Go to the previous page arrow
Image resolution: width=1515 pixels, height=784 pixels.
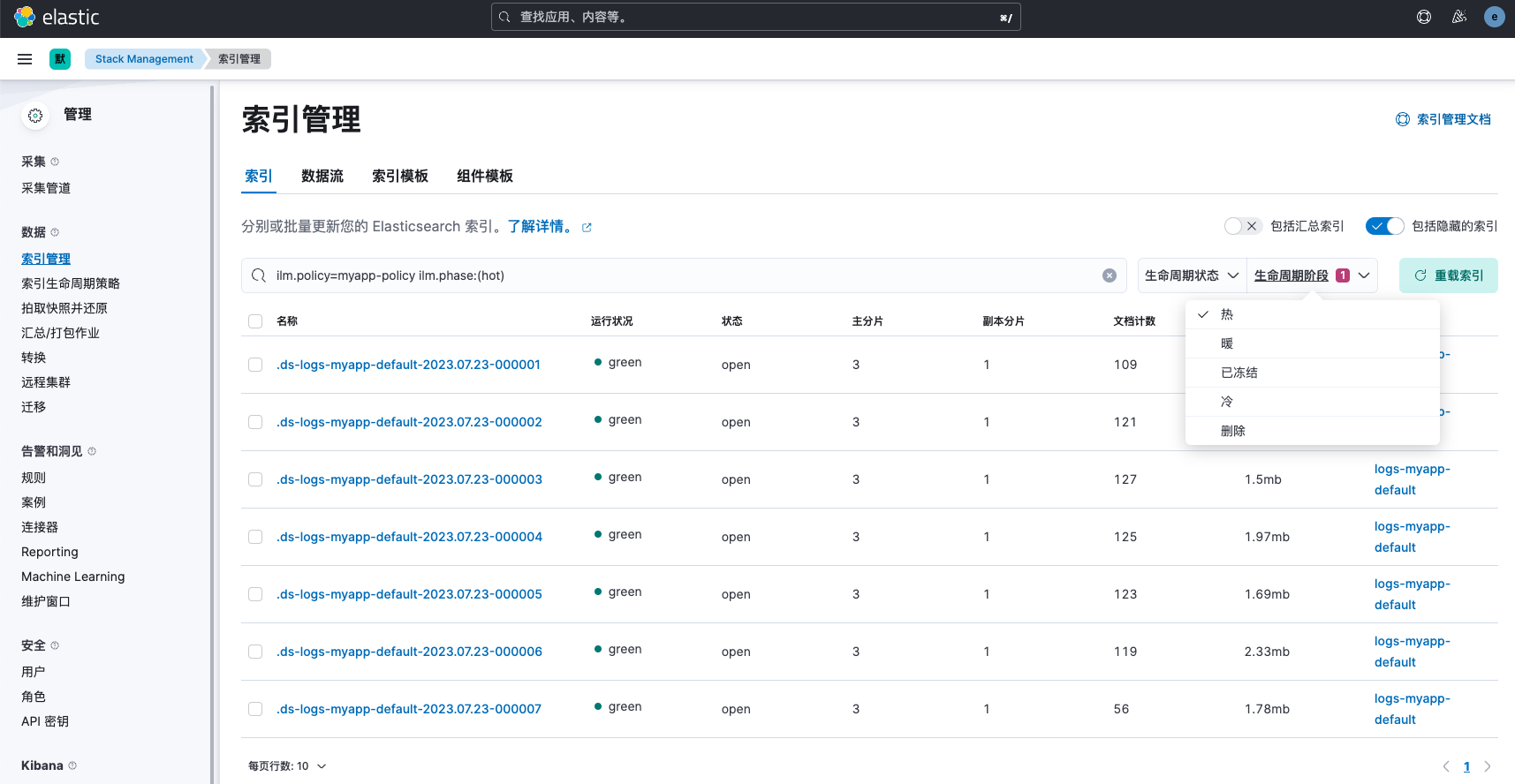(x=1446, y=766)
